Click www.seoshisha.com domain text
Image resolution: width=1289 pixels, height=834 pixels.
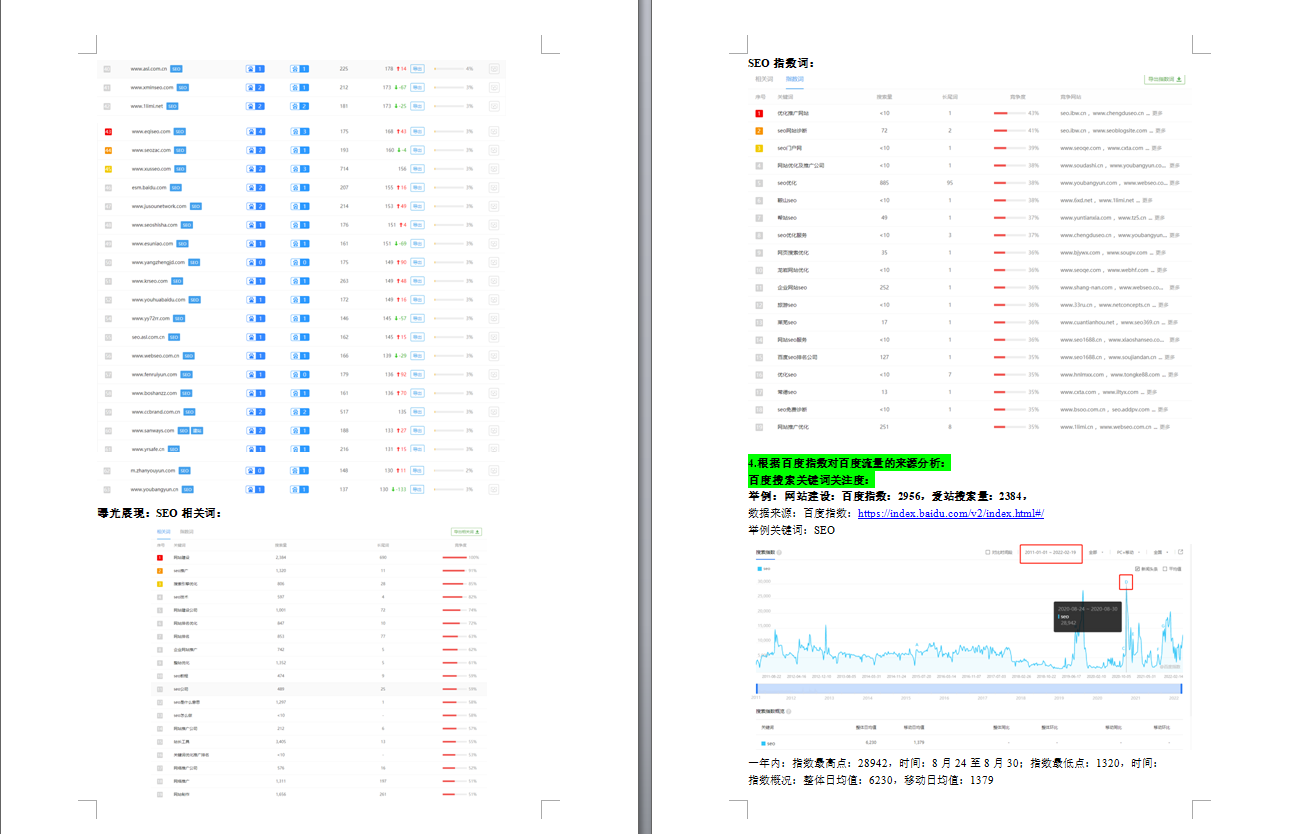[x=155, y=225]
